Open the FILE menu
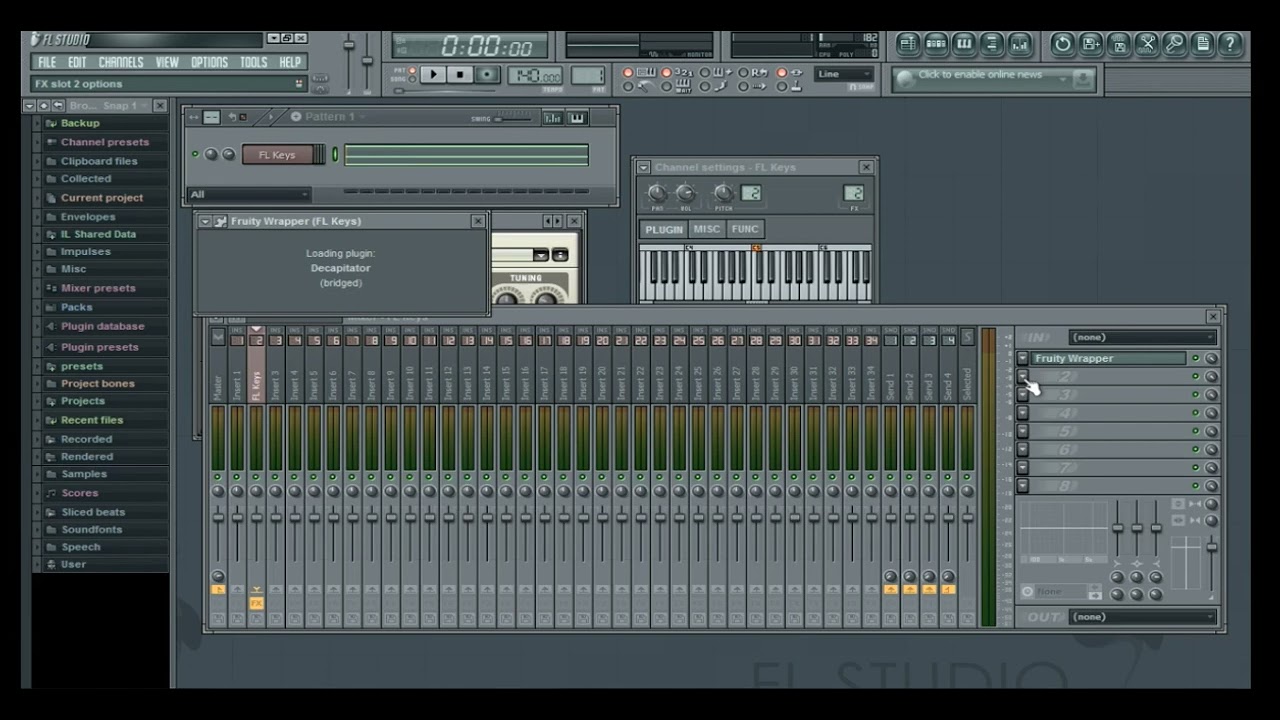 pos(47,62)
